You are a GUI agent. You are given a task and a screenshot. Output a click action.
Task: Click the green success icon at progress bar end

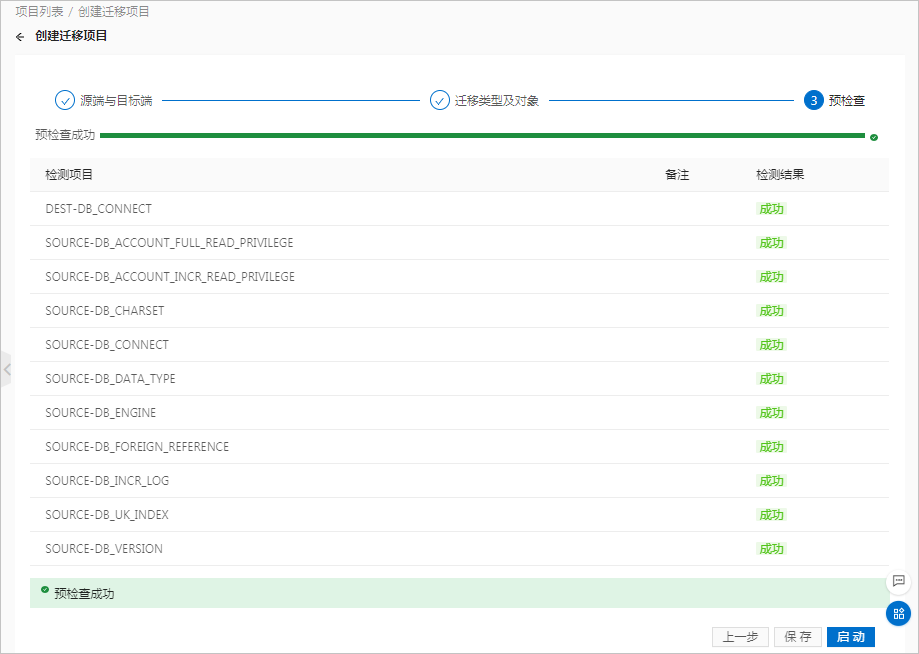874,137
